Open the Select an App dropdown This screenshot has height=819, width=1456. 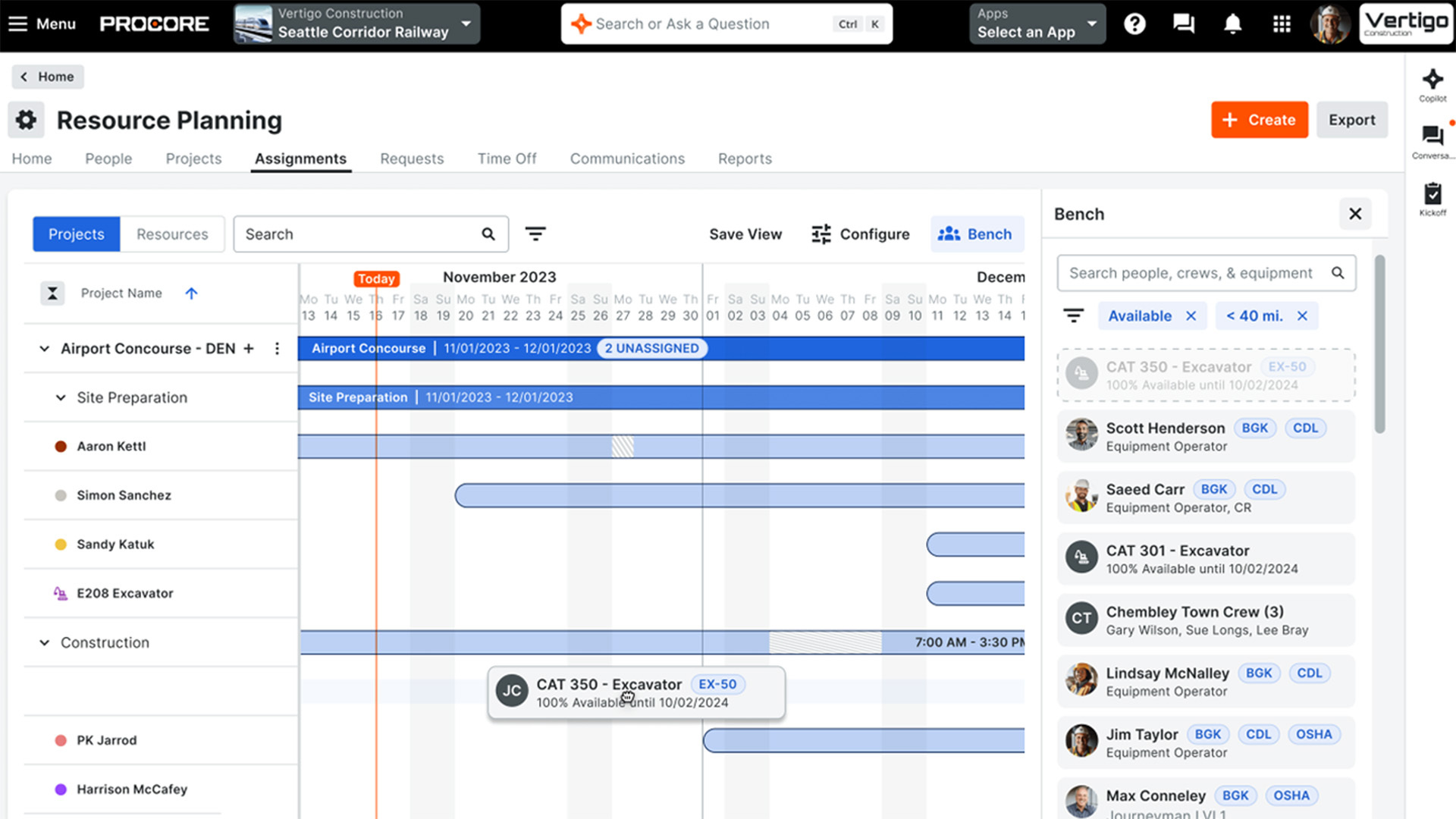[x=1037, y=24]
